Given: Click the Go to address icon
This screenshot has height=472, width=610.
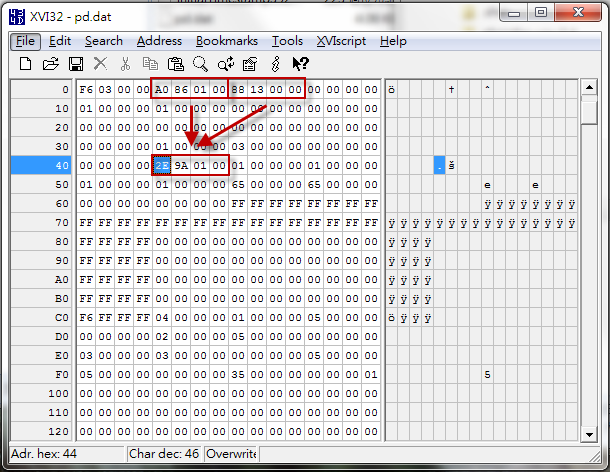Looking at the screenshot, I should 275,63.
